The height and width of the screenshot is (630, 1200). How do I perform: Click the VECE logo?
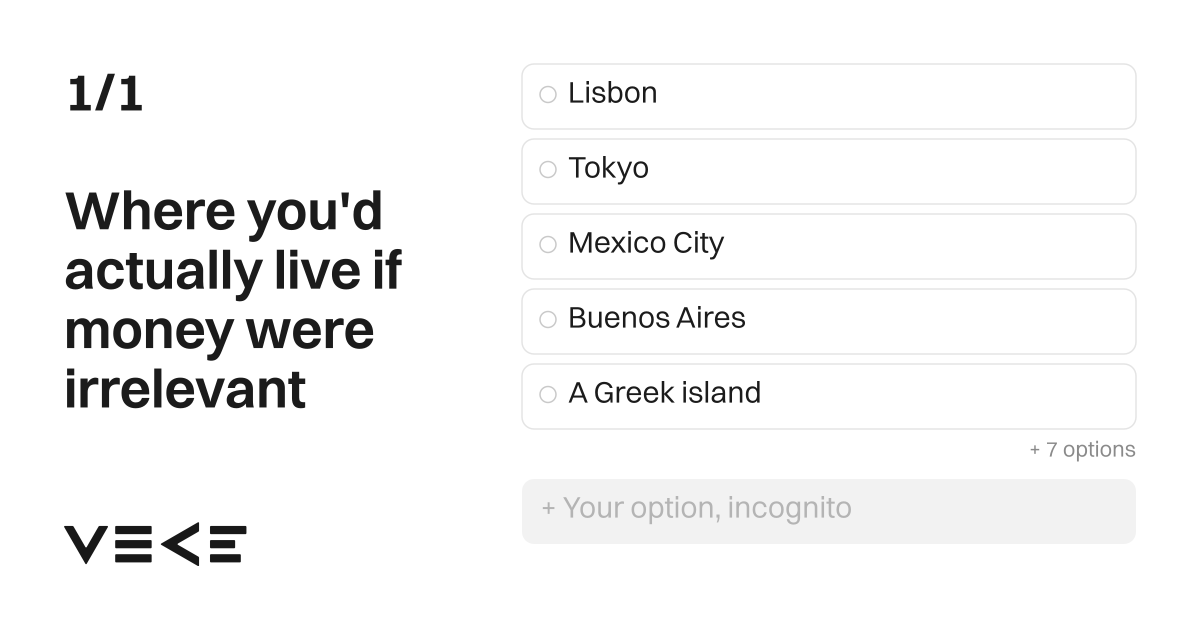click(x=156, y=545)
